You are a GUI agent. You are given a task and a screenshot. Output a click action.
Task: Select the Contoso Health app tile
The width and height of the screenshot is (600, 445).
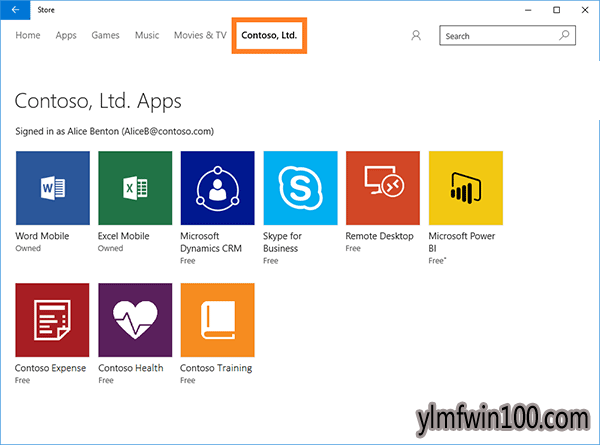click(135, 320)
